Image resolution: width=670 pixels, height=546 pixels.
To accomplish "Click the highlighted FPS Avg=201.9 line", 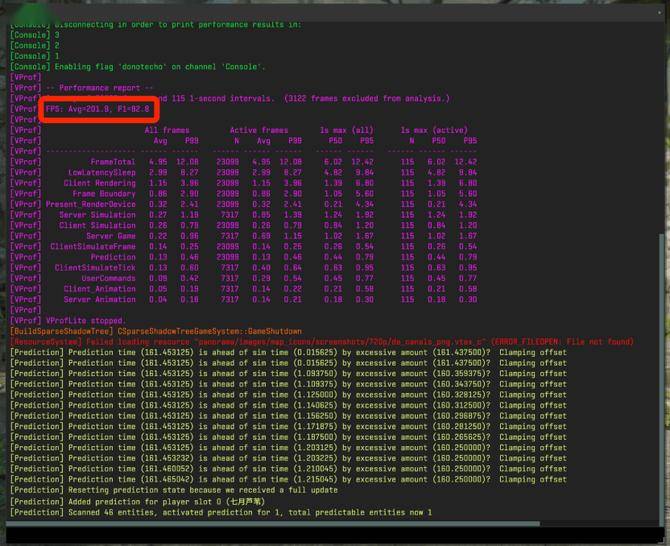I will [x=97, y=108].
